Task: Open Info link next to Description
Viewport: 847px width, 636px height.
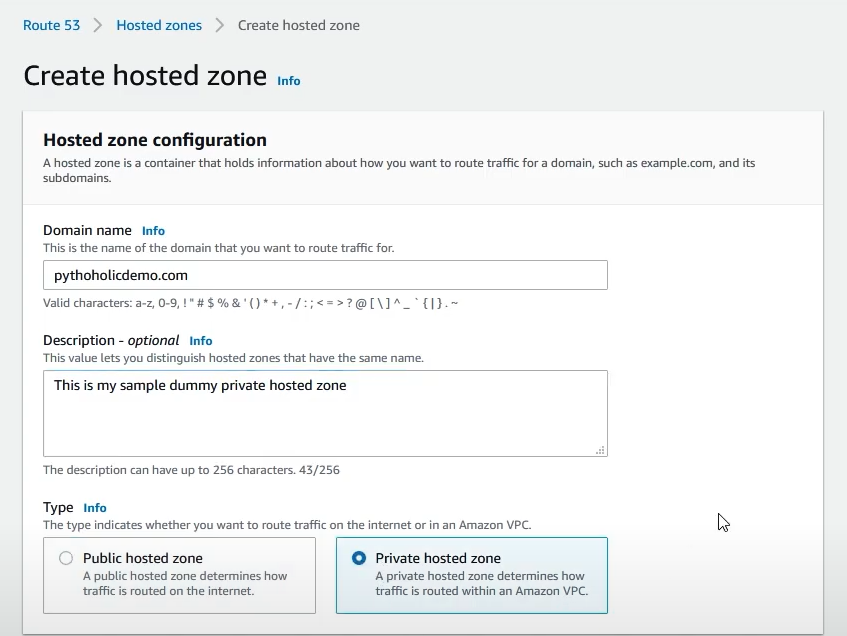Action: click(201, 341)
